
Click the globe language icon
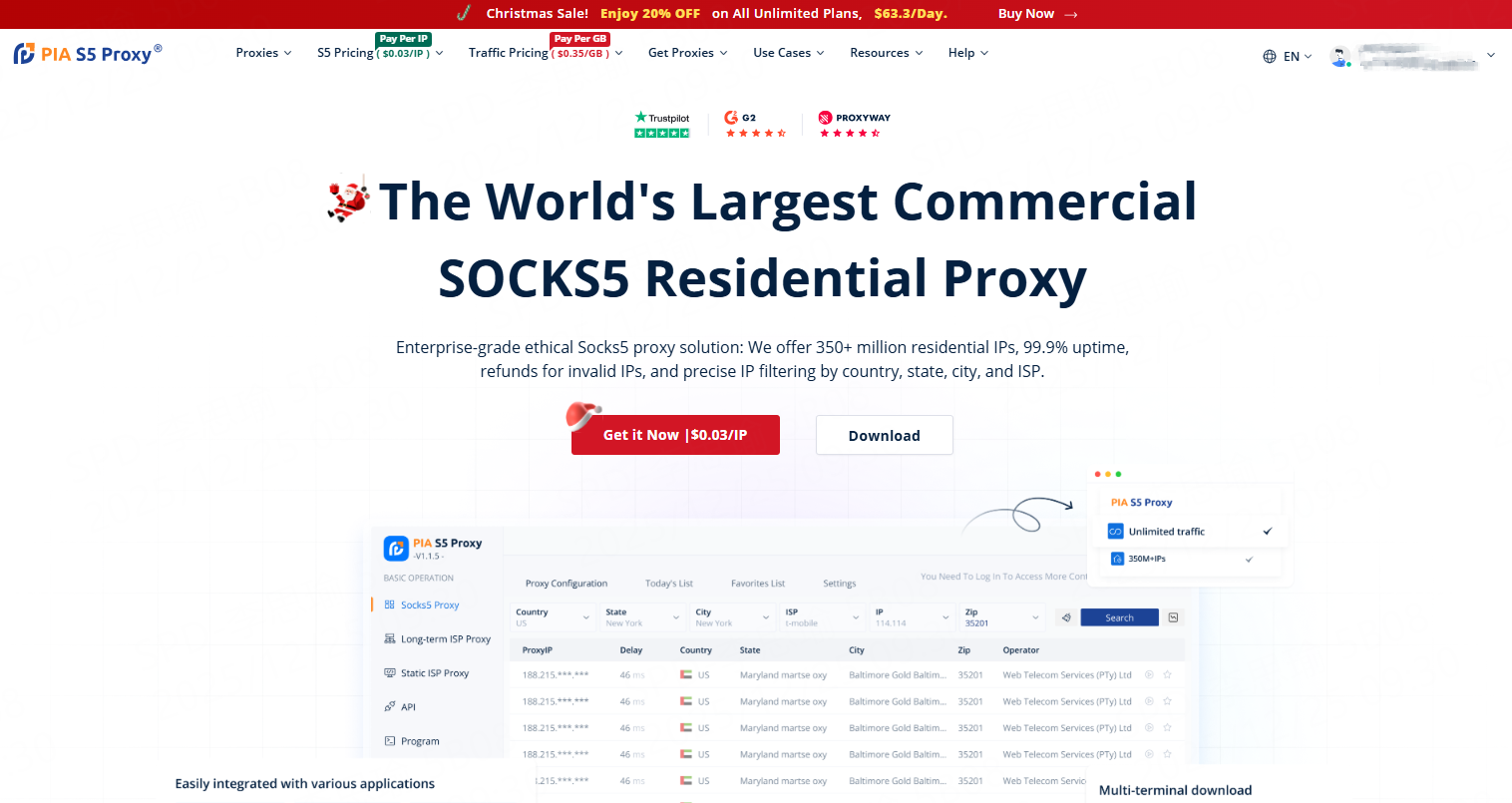coord(1270,57)
